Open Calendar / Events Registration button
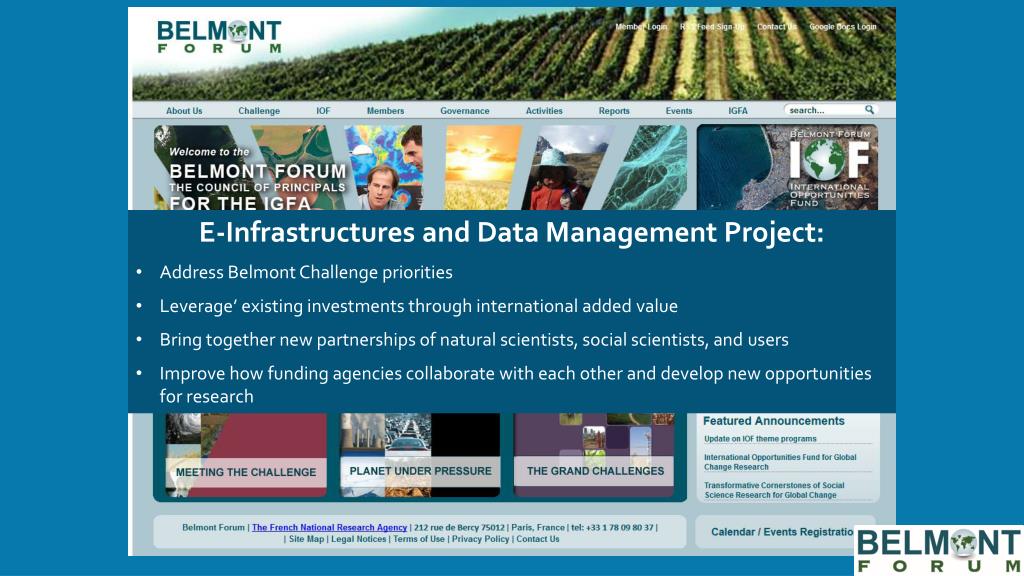Screen dimensions: 1024x576 [782, 532]
